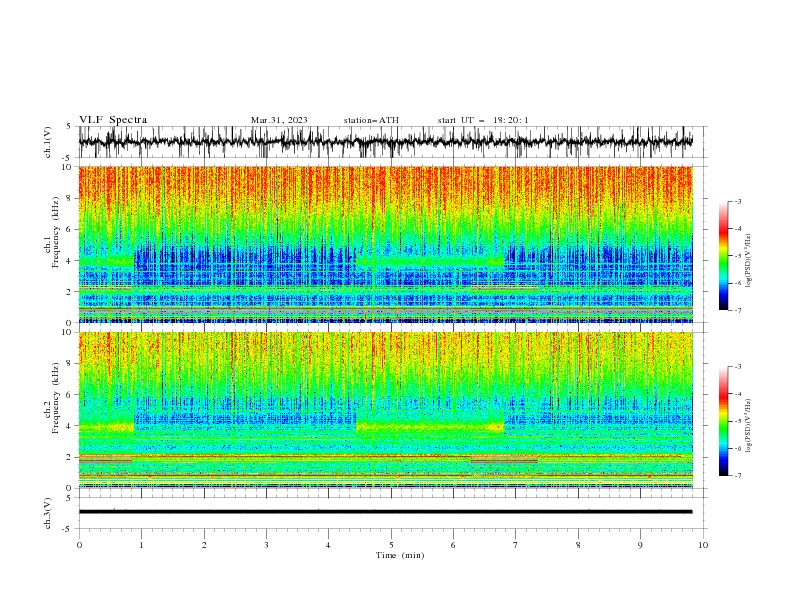
Task: Click the "6" tick on the time axis
Action: (454, 545)
